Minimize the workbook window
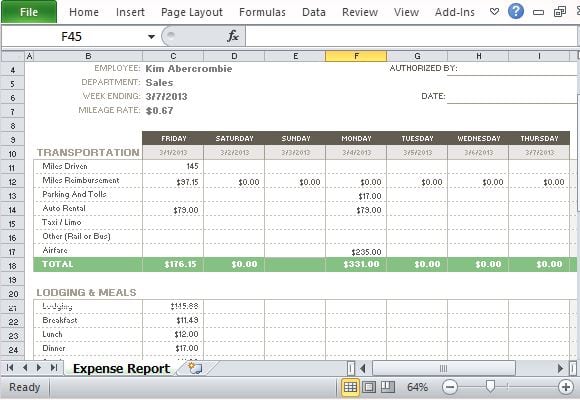The image size is (580, 400). click(538, 13)
